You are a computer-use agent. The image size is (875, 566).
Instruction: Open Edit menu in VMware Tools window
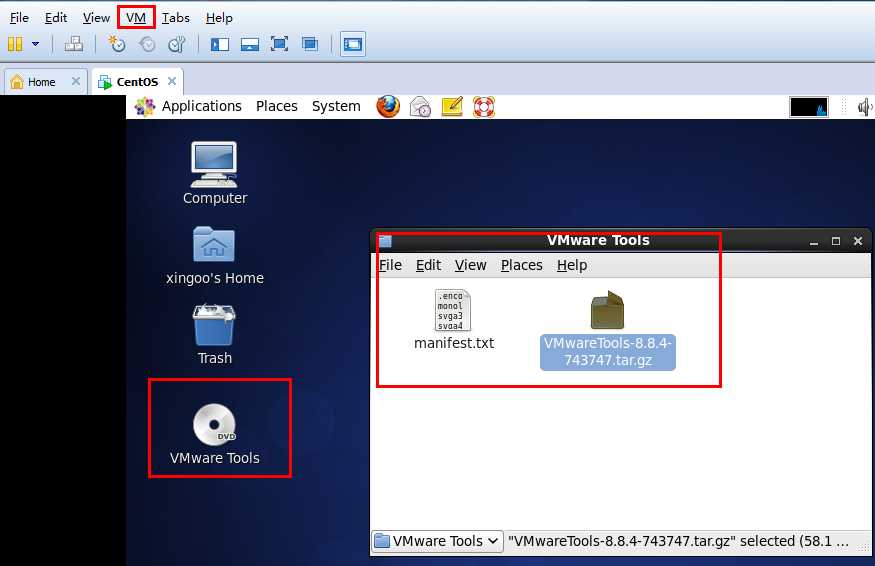[429, 265]
